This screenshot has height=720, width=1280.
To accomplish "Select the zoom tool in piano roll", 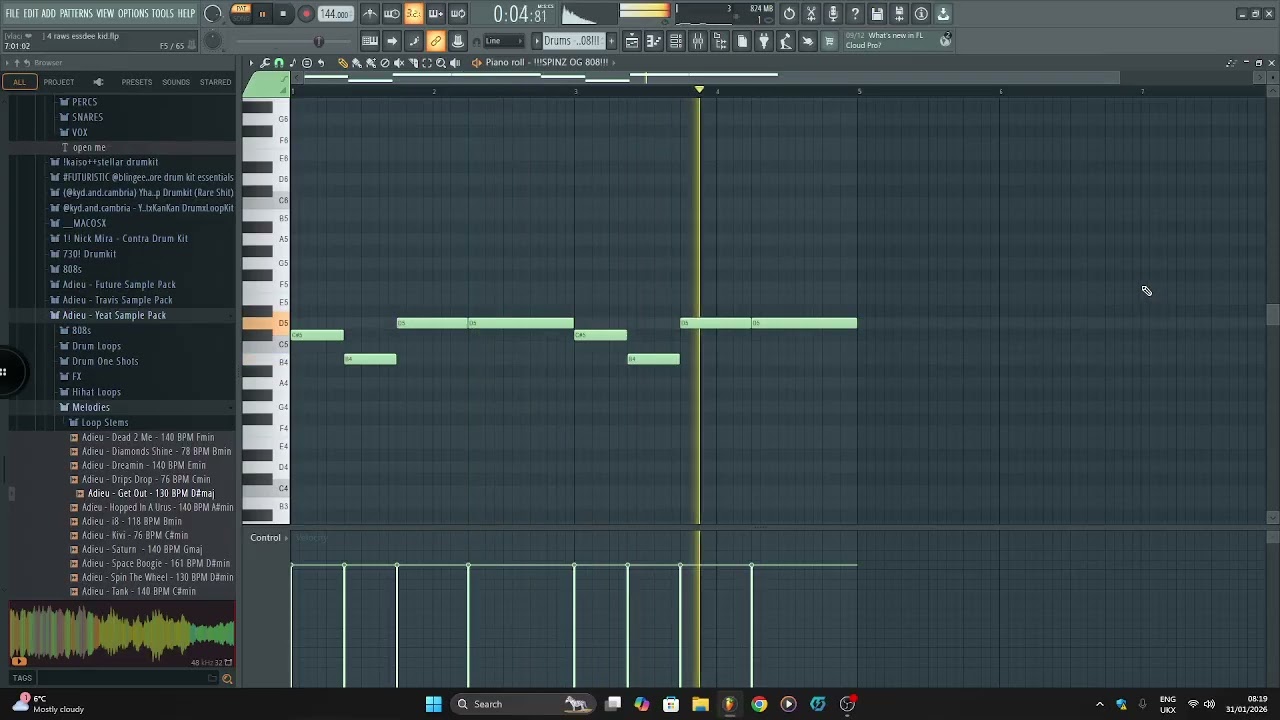I will 441,63.
